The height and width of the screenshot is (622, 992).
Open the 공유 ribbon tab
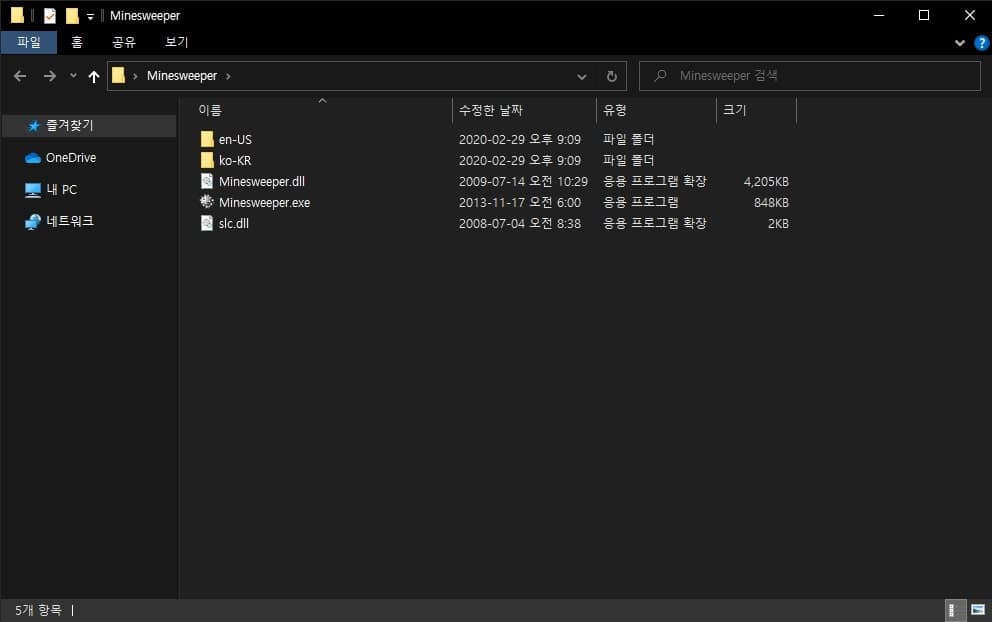click(123, 42)
